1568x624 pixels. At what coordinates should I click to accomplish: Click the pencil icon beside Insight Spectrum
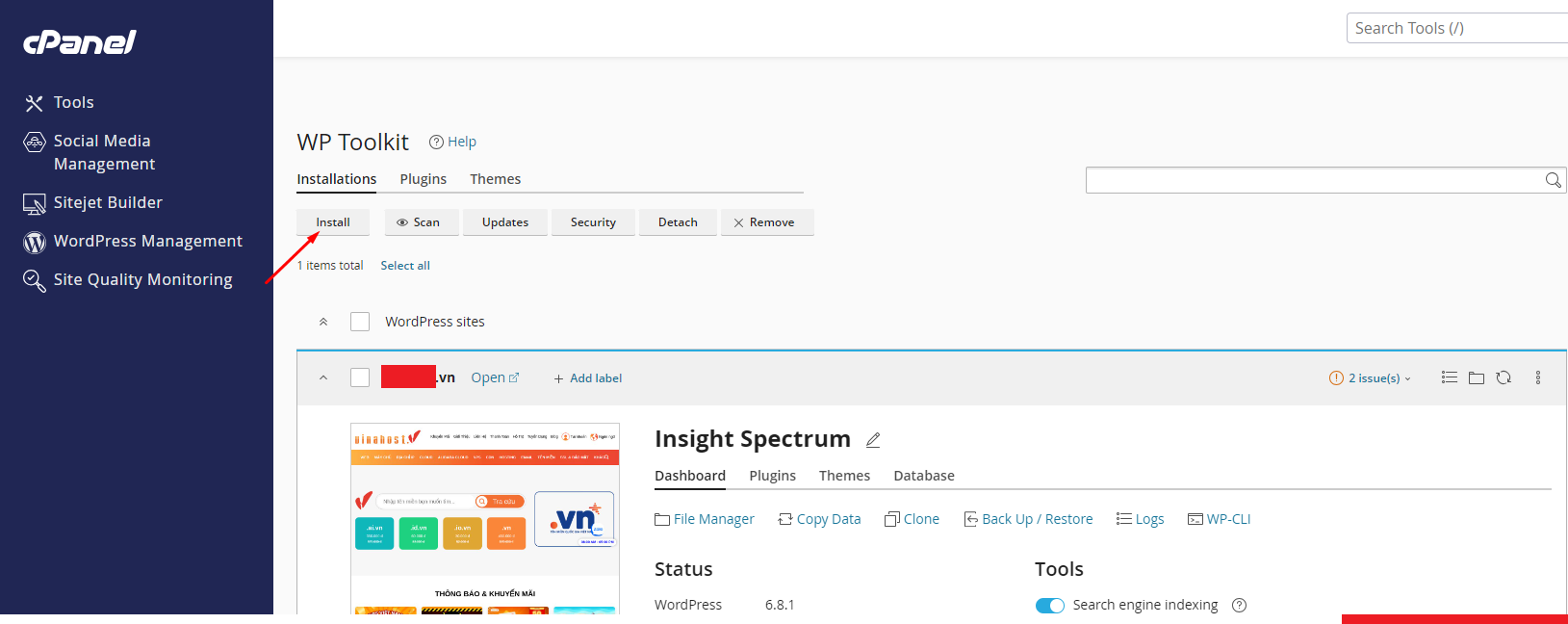pos(873,440)
